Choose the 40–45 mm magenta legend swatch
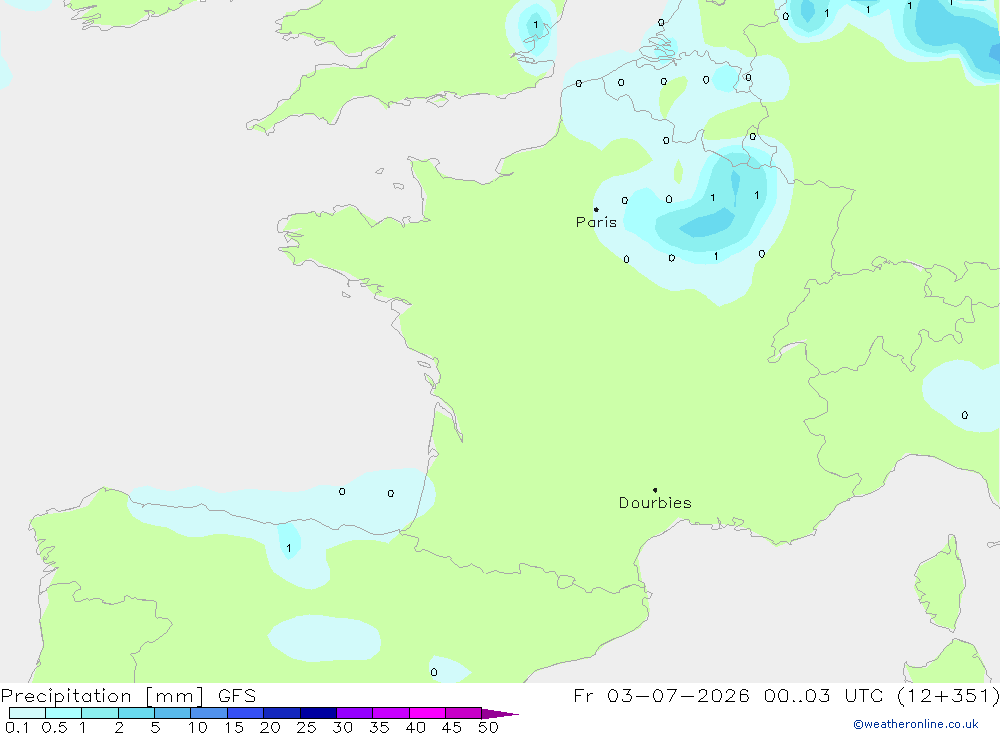 coord(427,713)
